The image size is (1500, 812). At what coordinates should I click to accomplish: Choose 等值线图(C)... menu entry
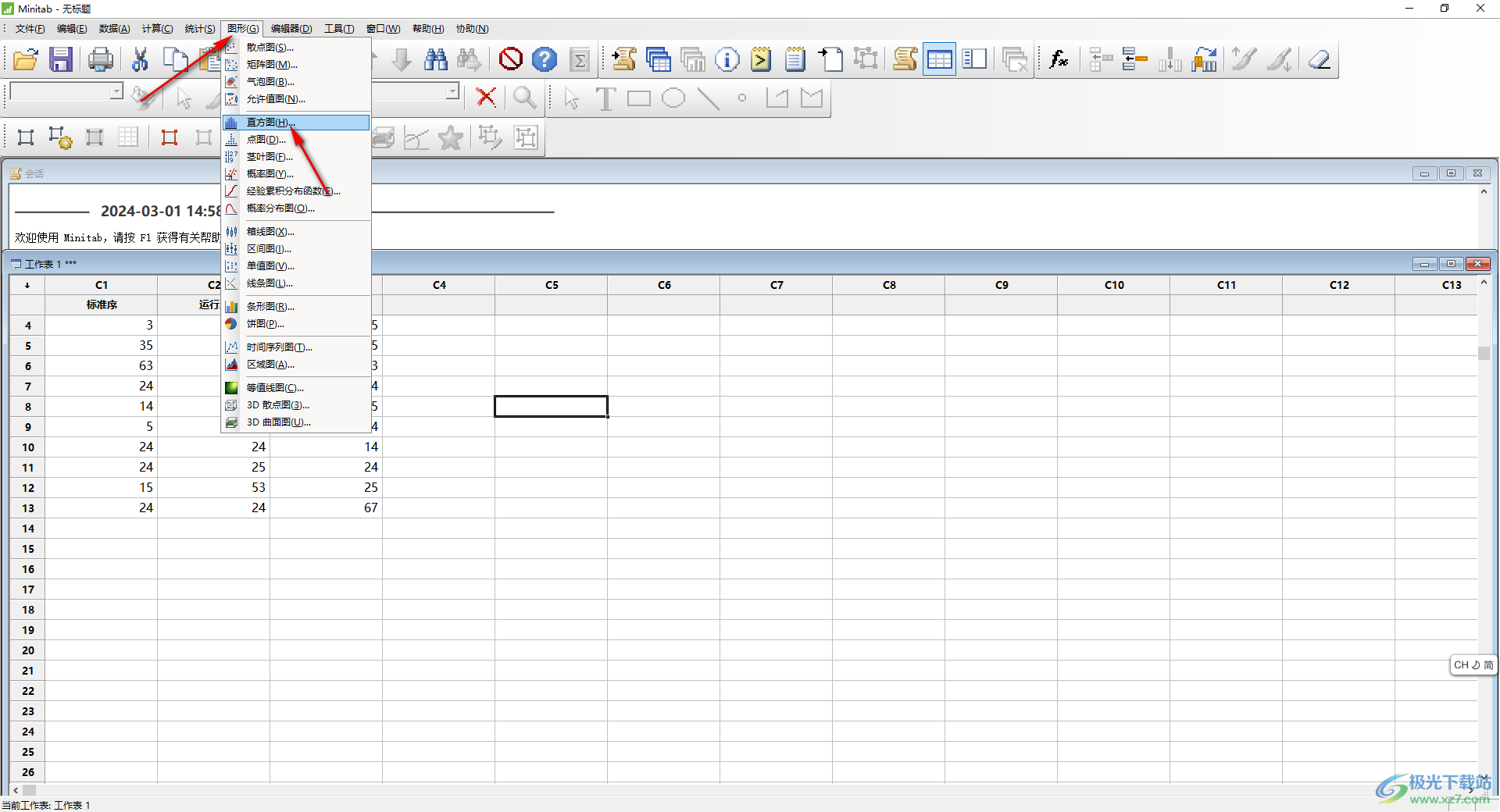point(296,388)
